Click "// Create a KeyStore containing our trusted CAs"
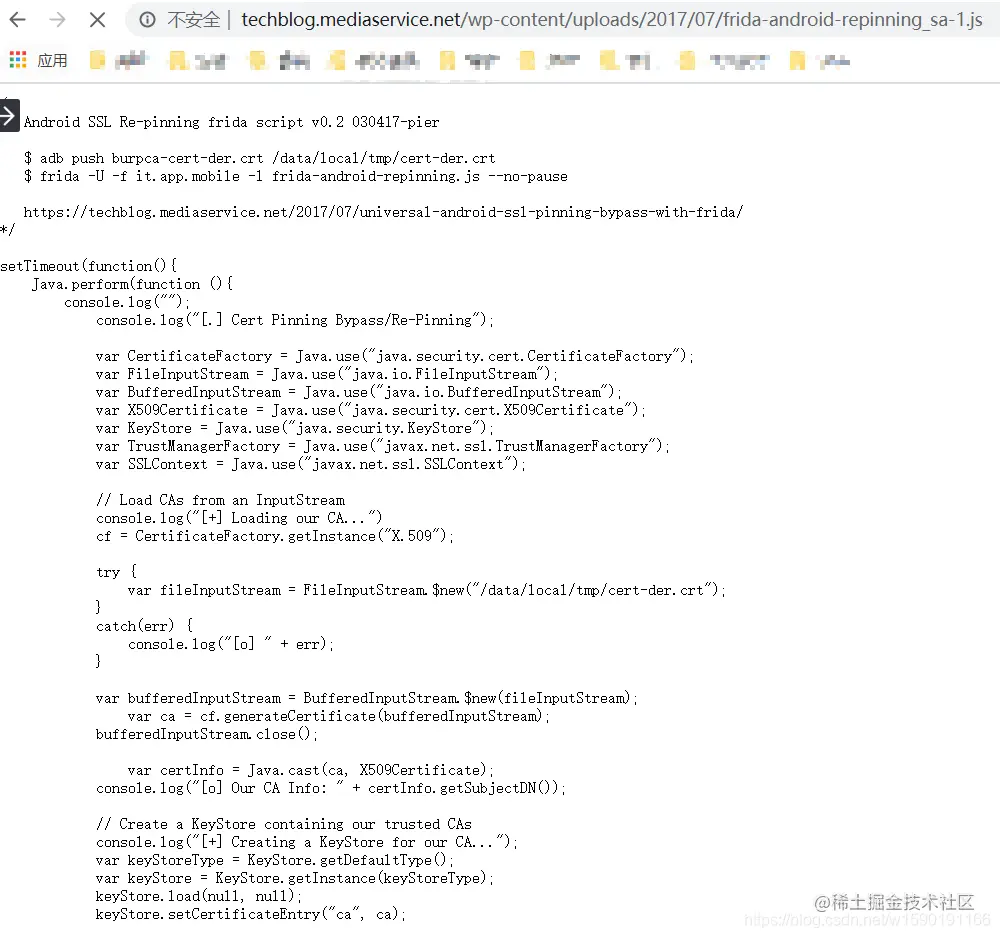The height and width of the screenshot is (938, 1000). point(284,824)
